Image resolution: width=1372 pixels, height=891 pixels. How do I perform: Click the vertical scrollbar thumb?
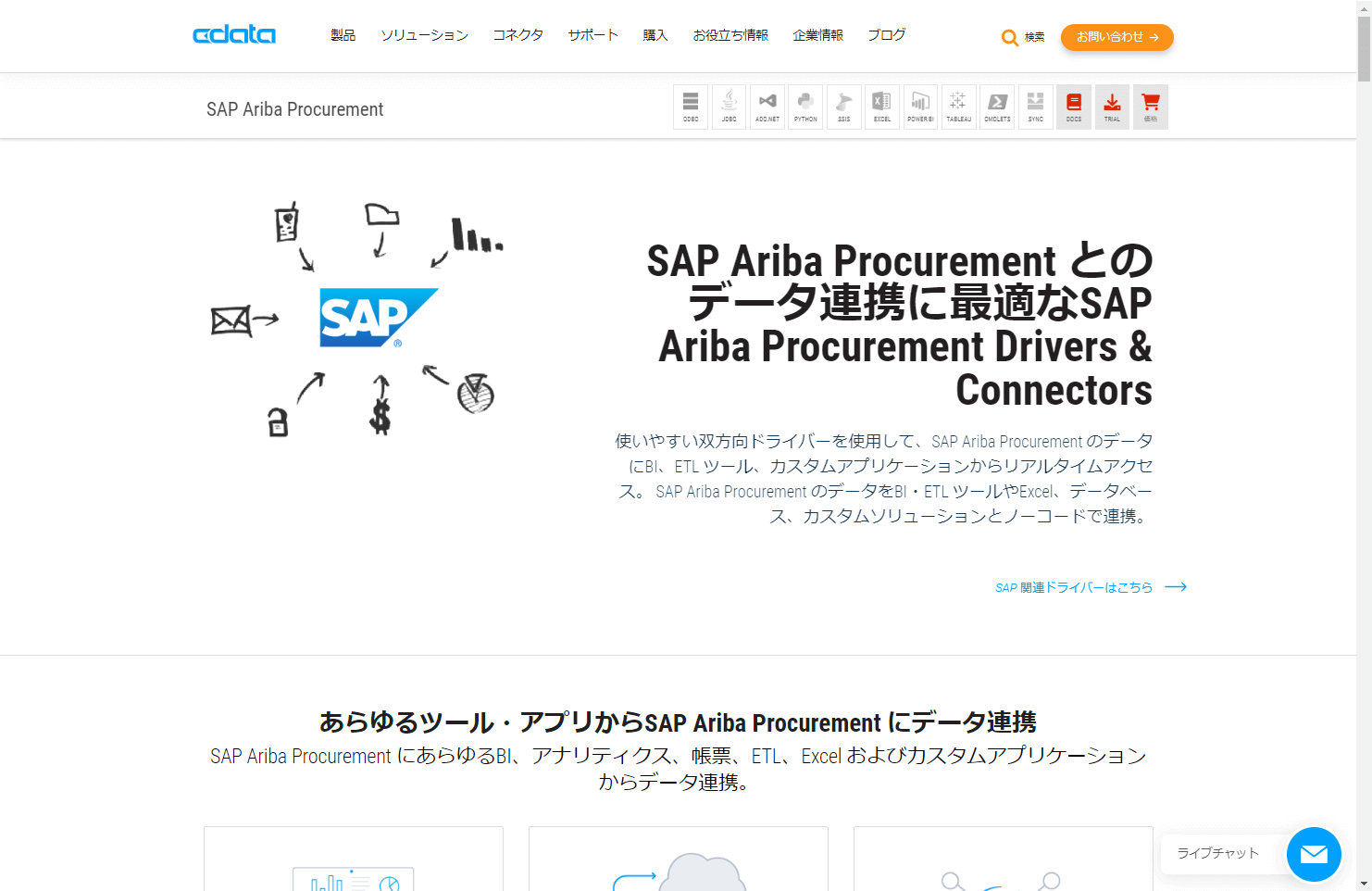click(1364, 48)
